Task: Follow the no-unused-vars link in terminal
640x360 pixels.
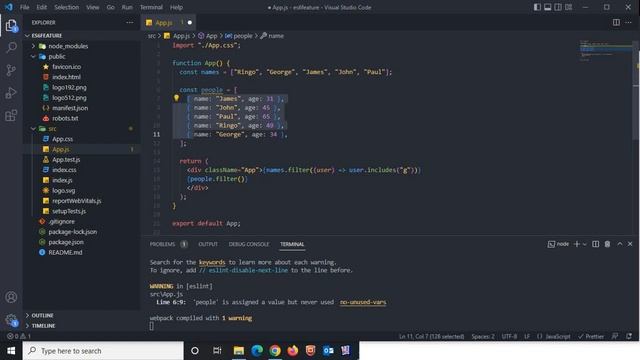Action: click(363, 302)
